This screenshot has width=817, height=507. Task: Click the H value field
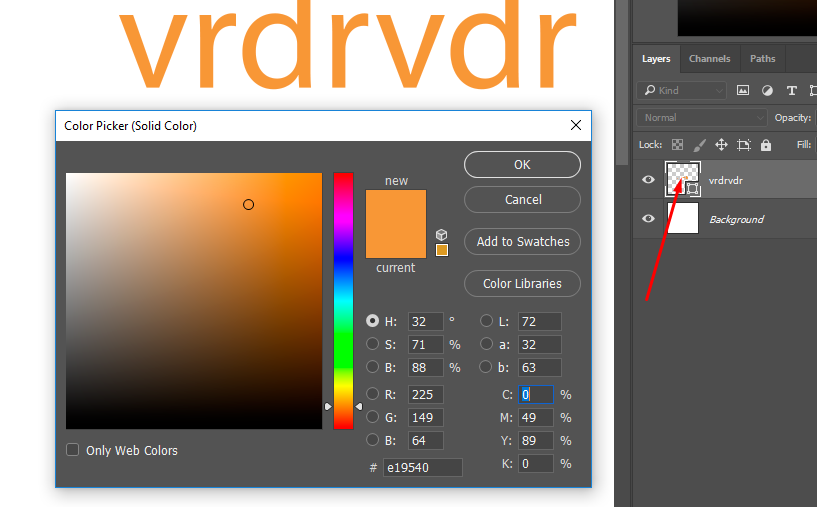point(425,321)
